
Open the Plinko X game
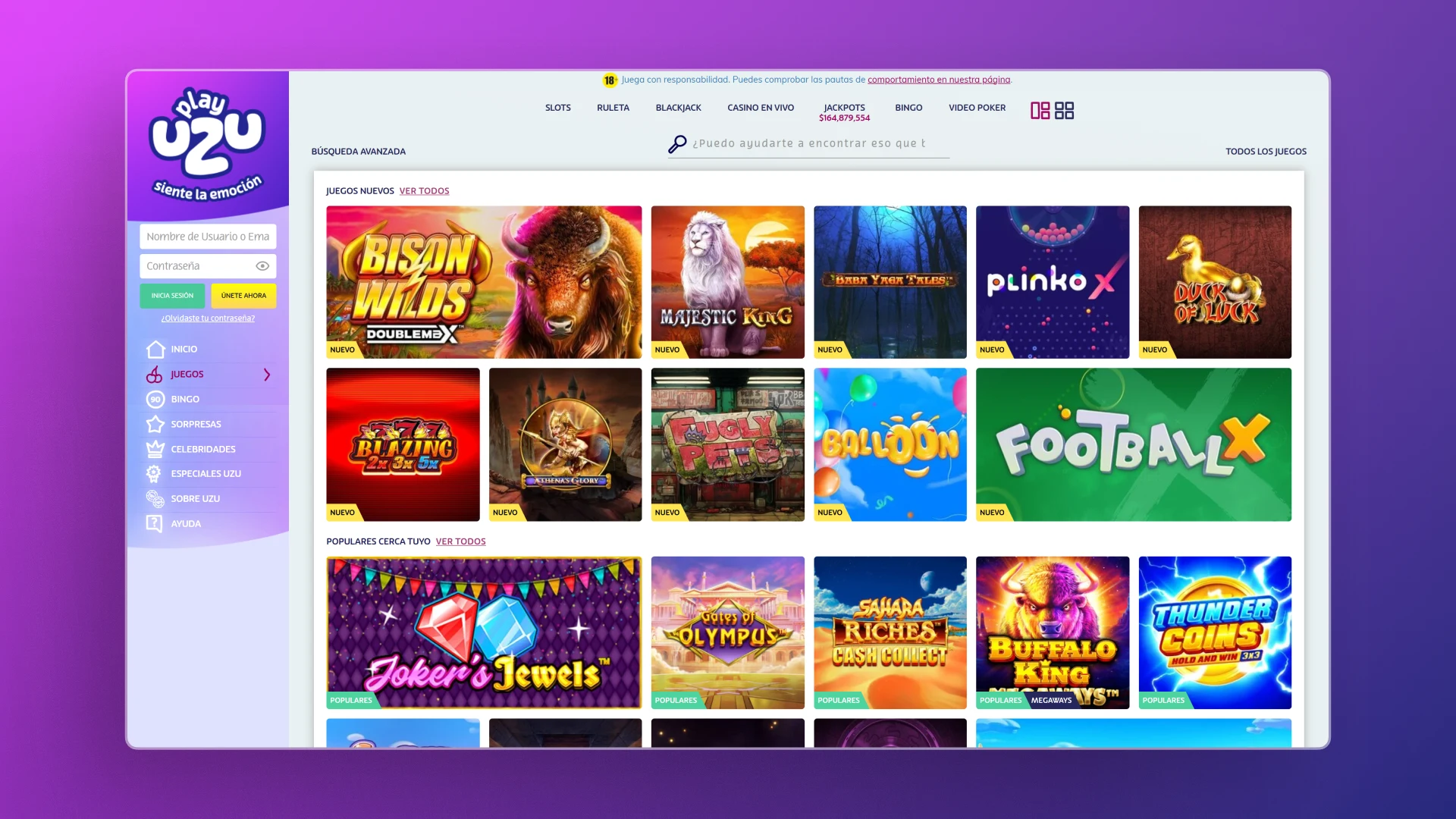point(1052,282)
